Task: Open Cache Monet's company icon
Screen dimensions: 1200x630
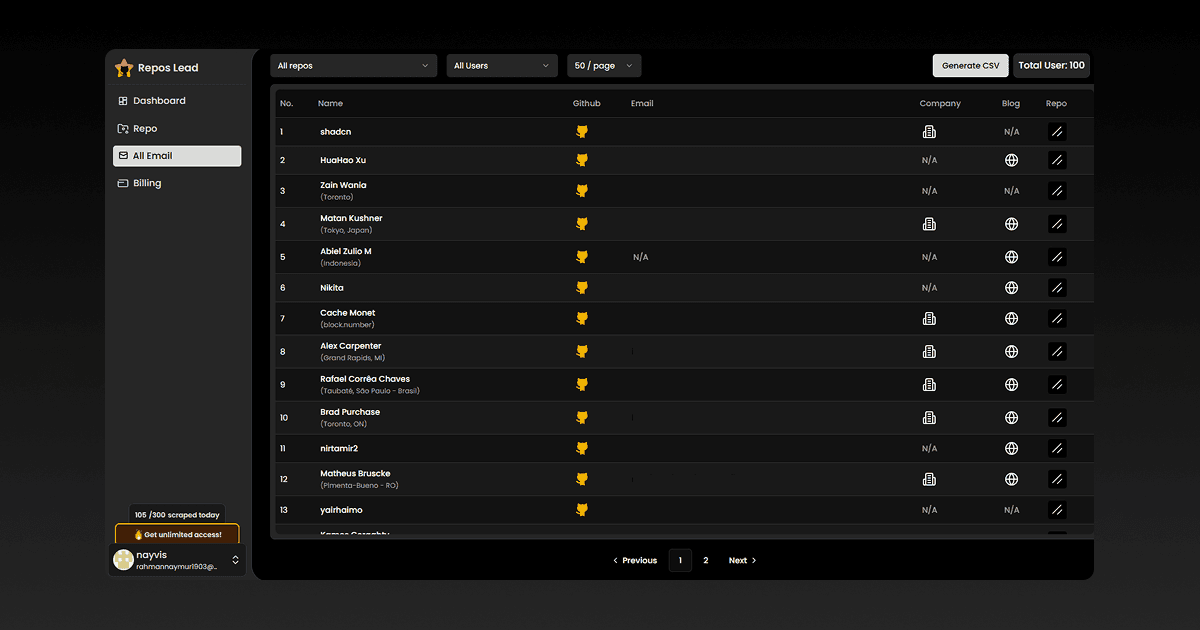Action: pyautogui.click(x=929, y=318)
